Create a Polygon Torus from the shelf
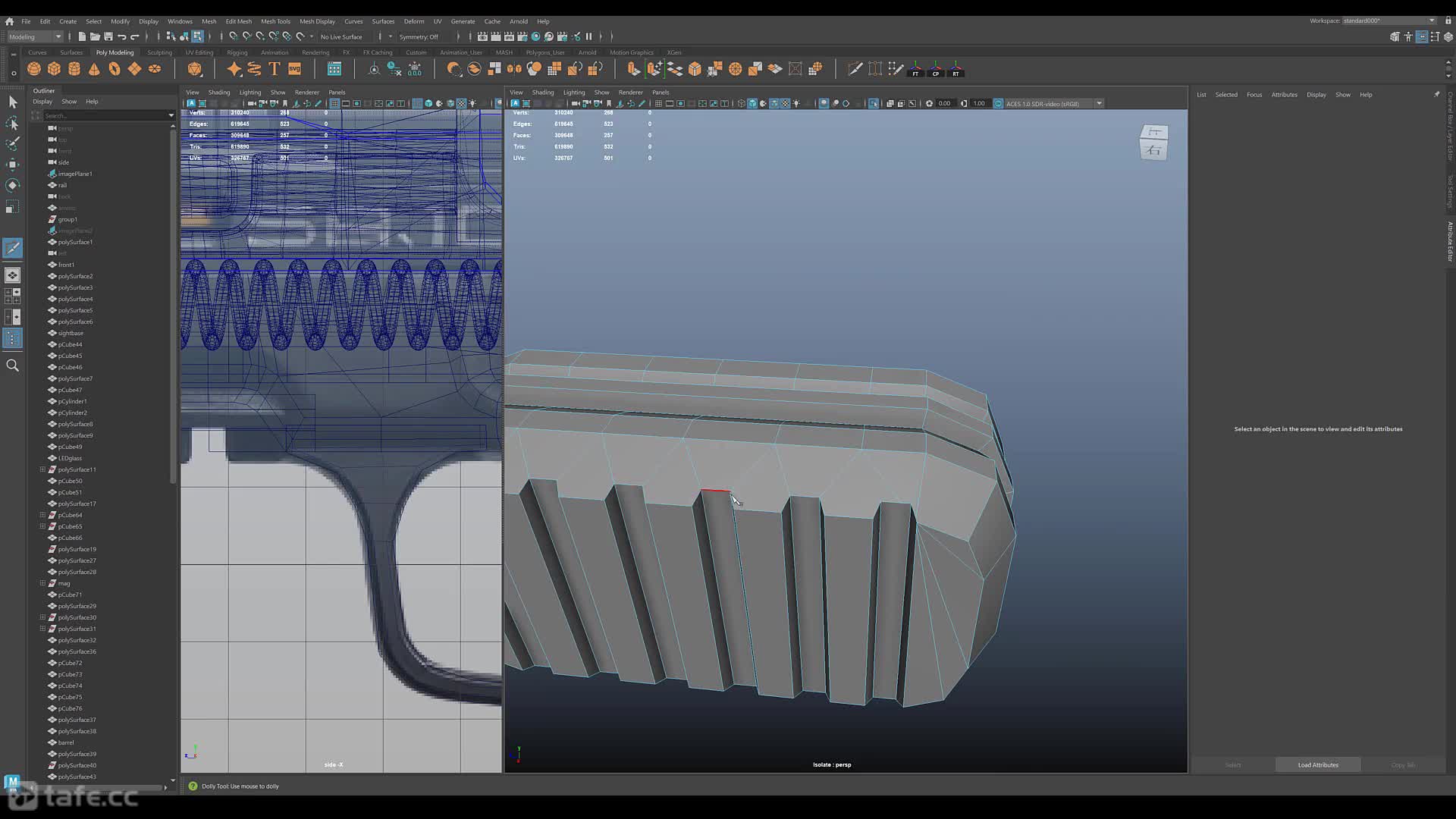The height and width of the screenshot is (819, 1456). [x=115, y=69]
